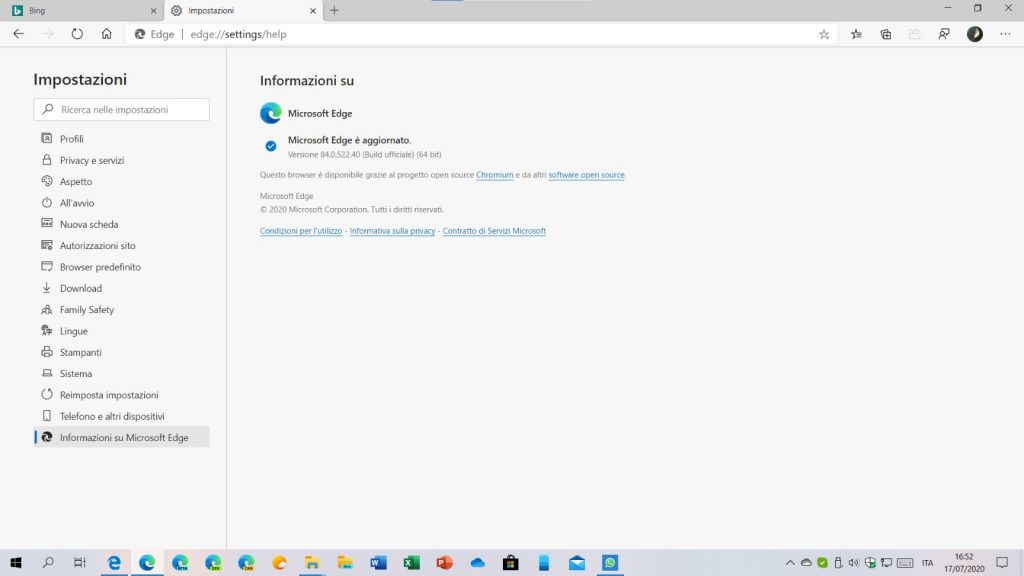Viewport: 1024px width, 576px height.
Task: Select Aspetto in the settings sidebar
Action: (75, 182)
